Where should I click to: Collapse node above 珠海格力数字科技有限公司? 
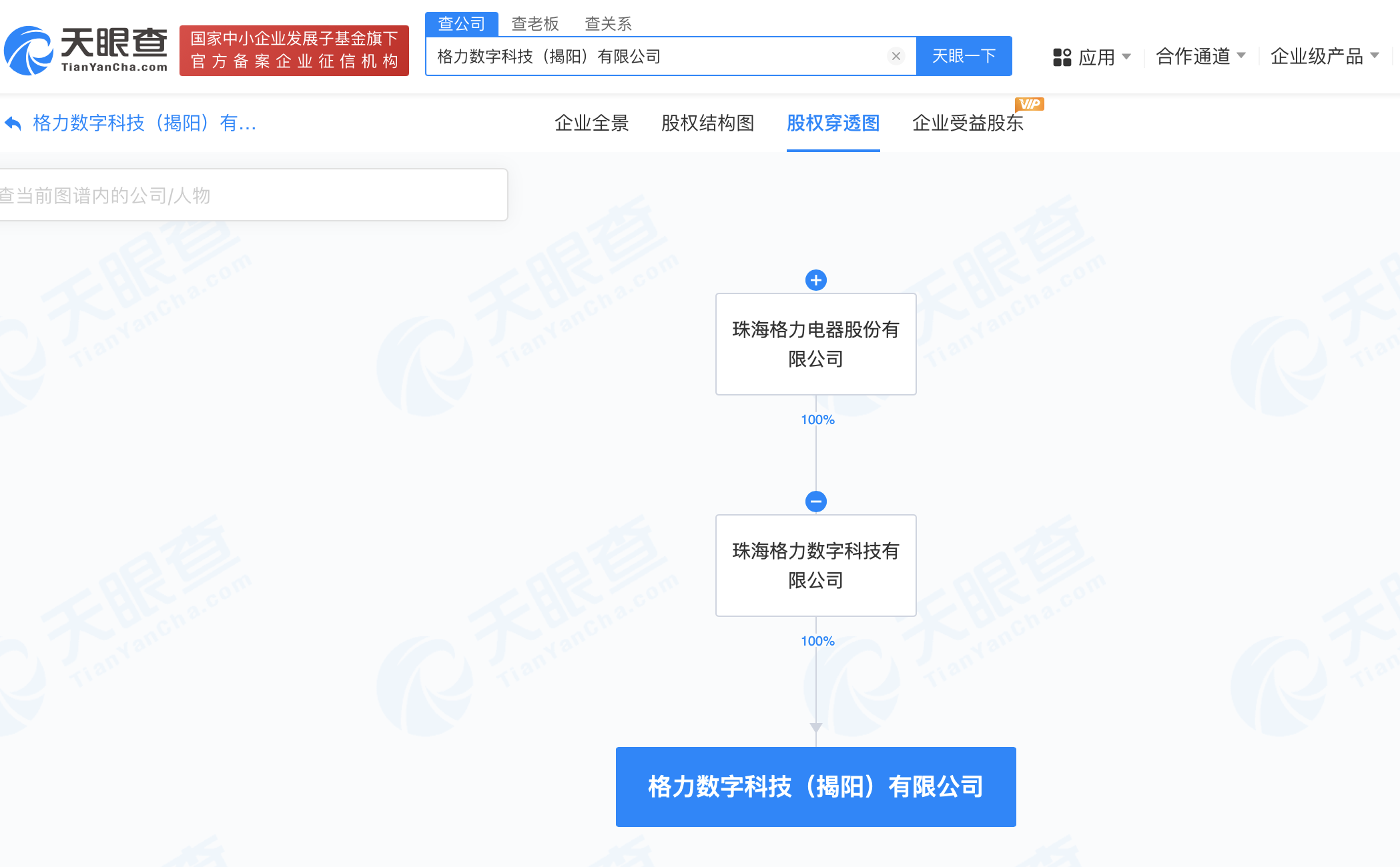815,502
